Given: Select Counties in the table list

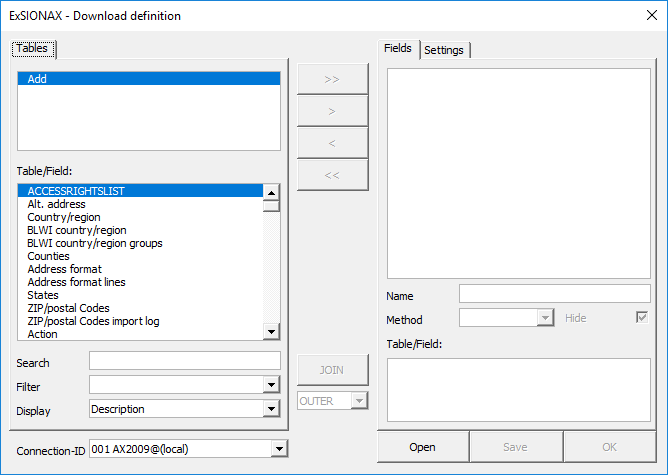Looking at the screenshot, I should [140, 256].
